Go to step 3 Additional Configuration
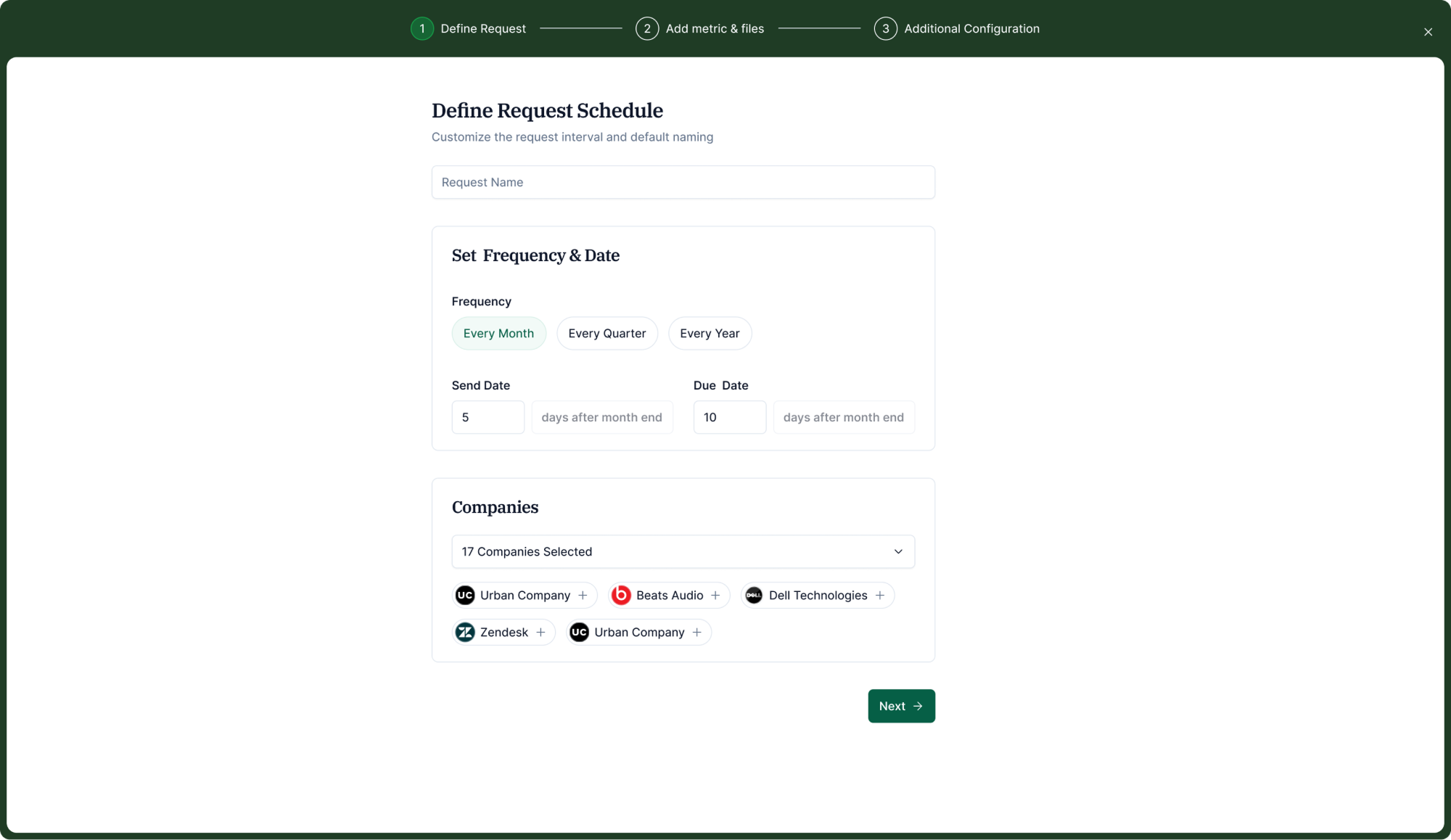 [x=956, y=28]
